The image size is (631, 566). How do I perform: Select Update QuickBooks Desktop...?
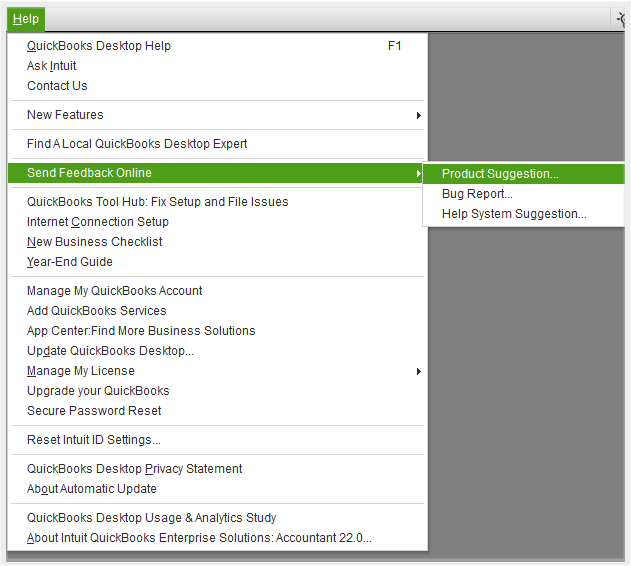click(x=217, y=351)
